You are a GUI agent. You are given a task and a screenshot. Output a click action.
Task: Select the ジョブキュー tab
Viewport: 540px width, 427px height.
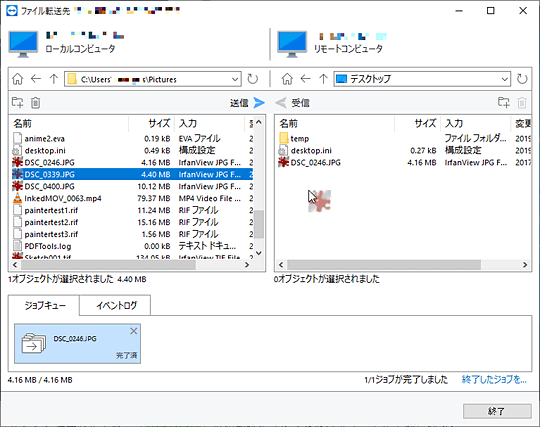pyautogui.click(x=44, y=305)
